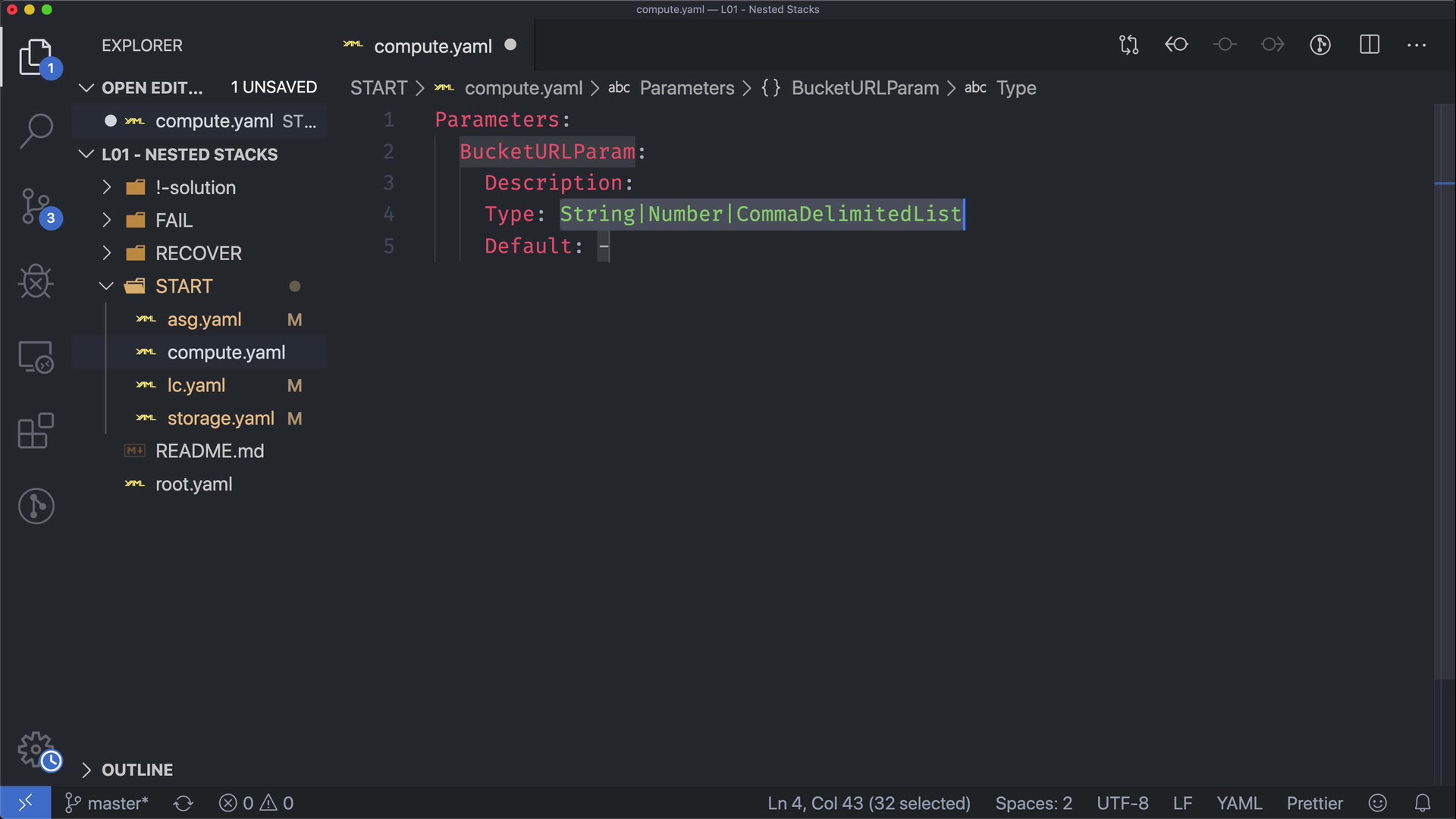Open the Manage gear icon
This screenshot has width=1456, height=819.
click(36, 749)
